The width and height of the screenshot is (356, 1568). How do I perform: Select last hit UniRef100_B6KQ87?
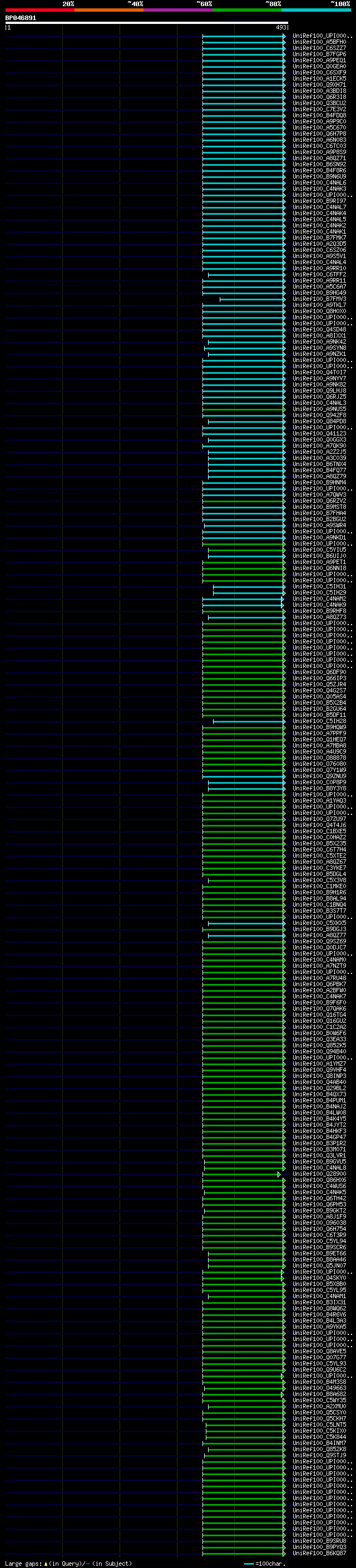click(319, 1554)
